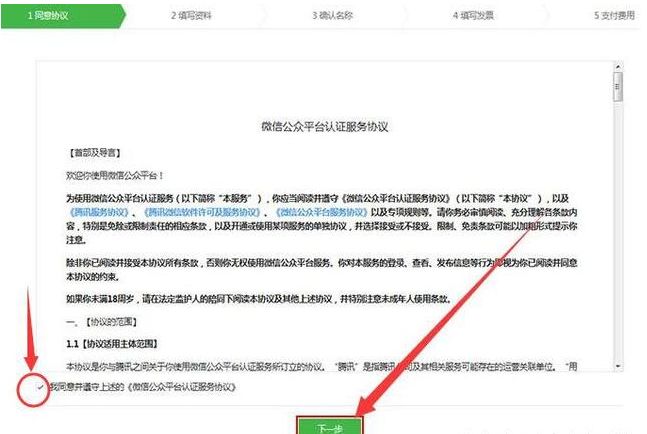Screen dimensions: 647x434
Task: Tick the agree to 微信公众平台认证服务协议 checkbox
Action: [x=40, y=387]
